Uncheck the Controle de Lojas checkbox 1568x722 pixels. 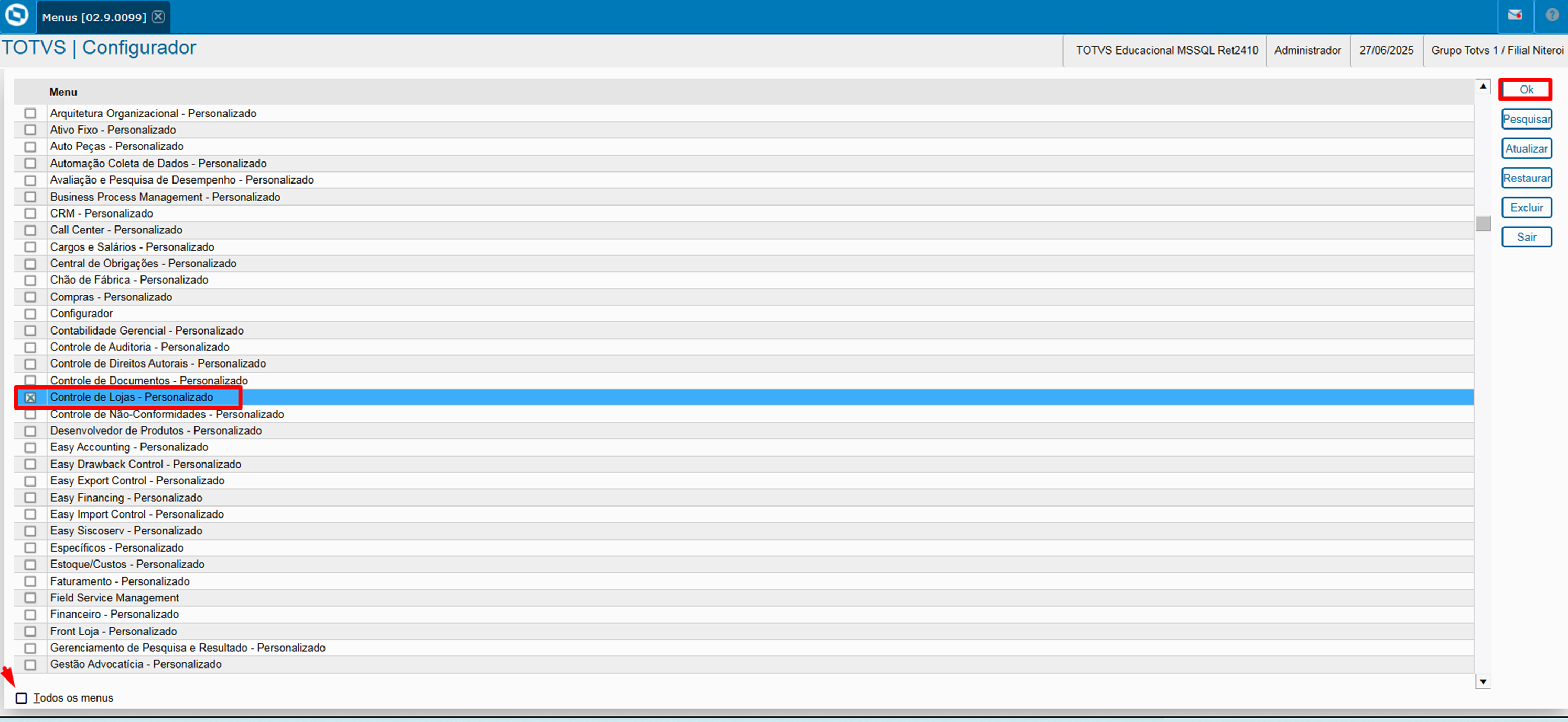30,397
